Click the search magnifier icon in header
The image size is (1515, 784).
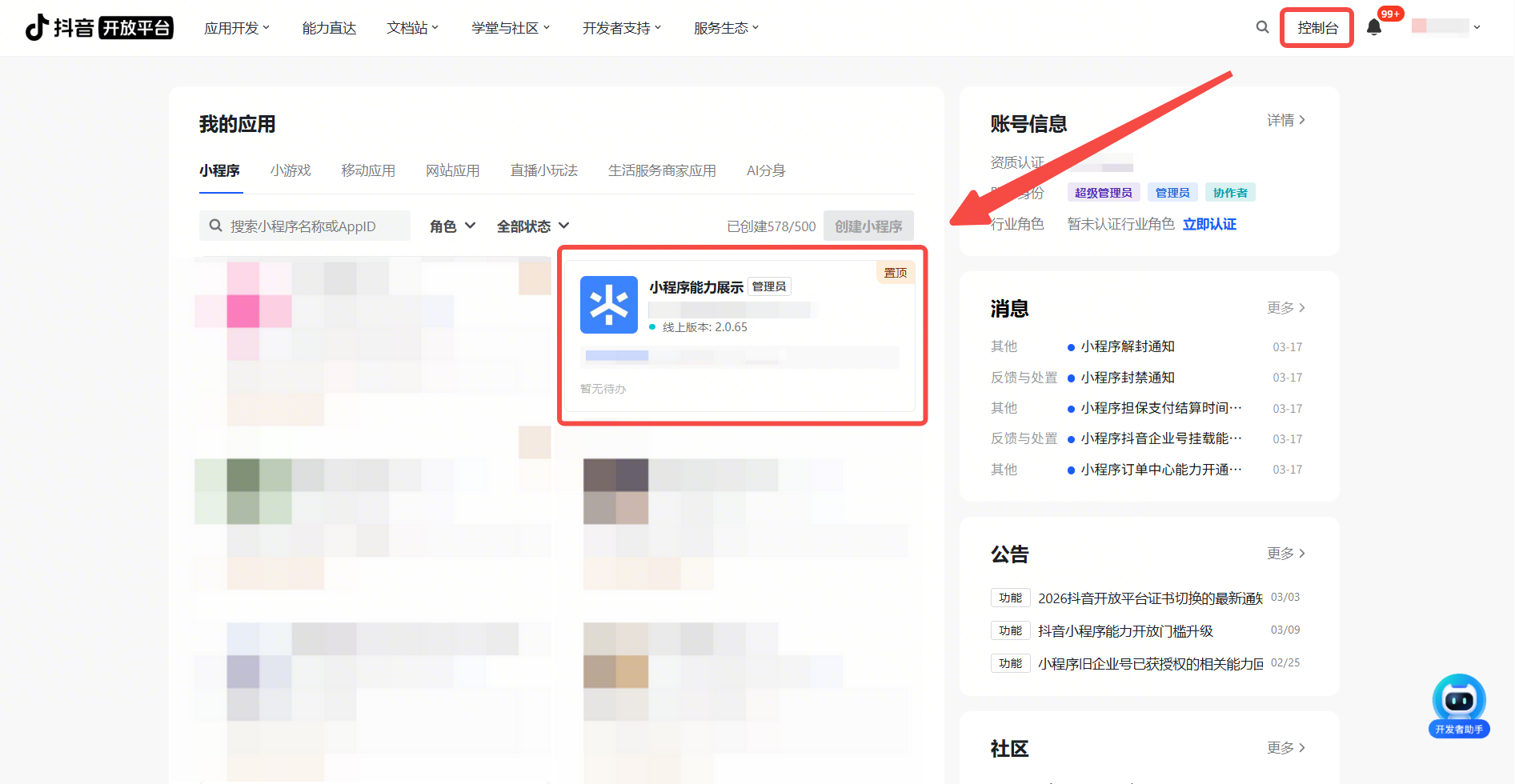(x=1262, y=27)
